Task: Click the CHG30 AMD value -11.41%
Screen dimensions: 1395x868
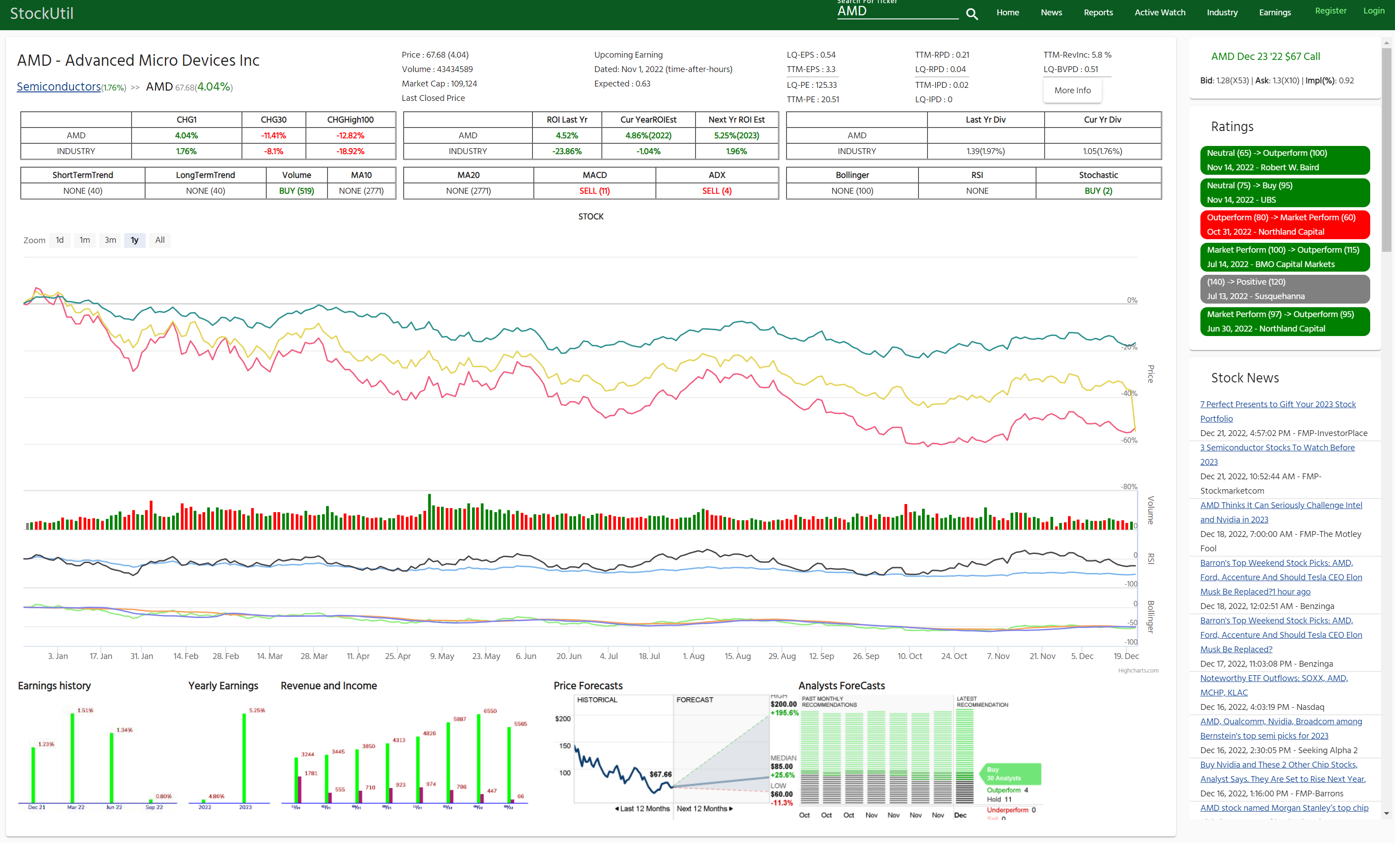Action: [274, 136]
